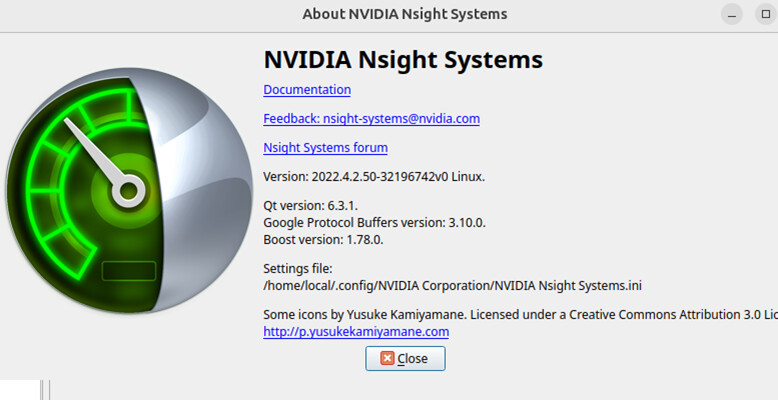
Task: Minimize the About dialog window
Action: click(731, 14)
